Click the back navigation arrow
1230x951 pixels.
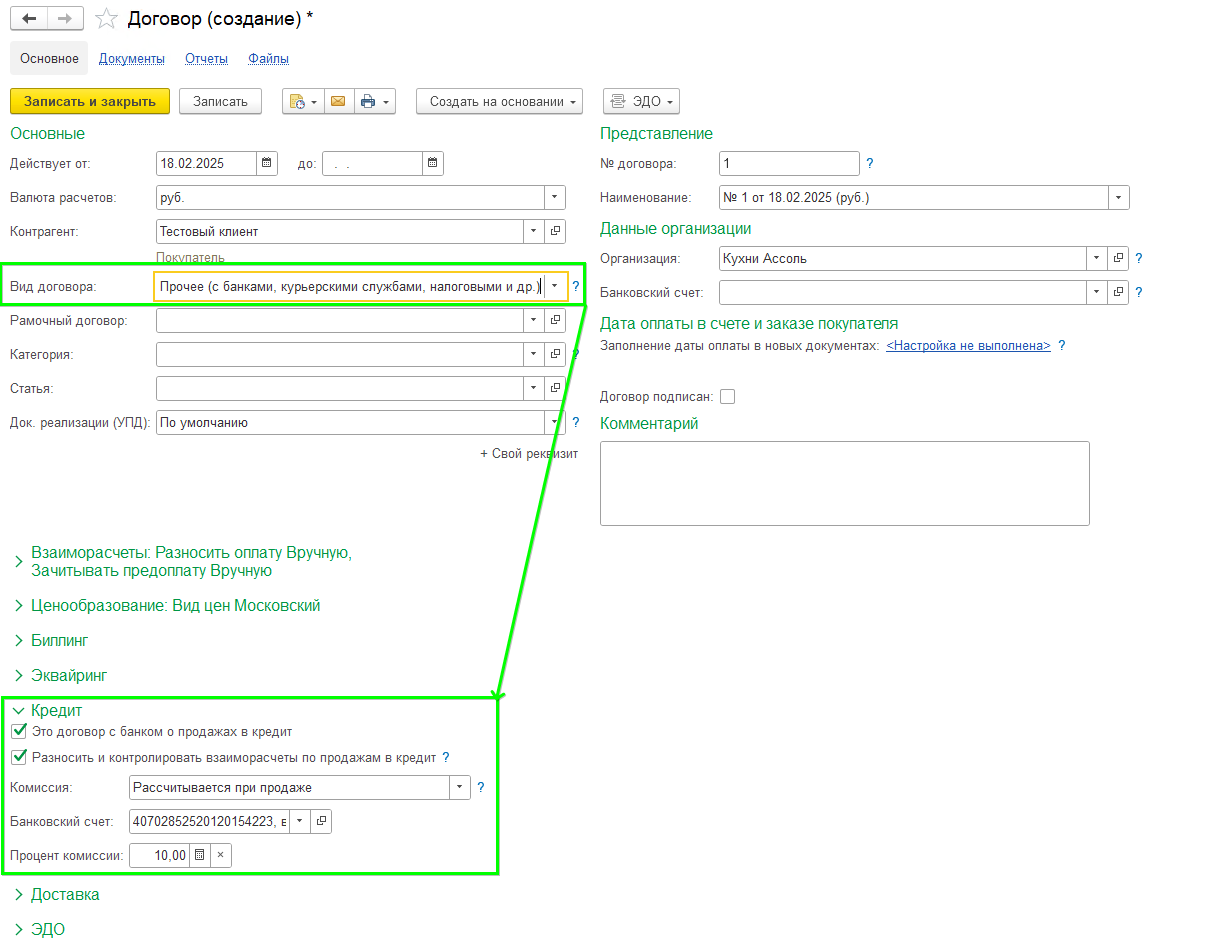click(29, 20)
